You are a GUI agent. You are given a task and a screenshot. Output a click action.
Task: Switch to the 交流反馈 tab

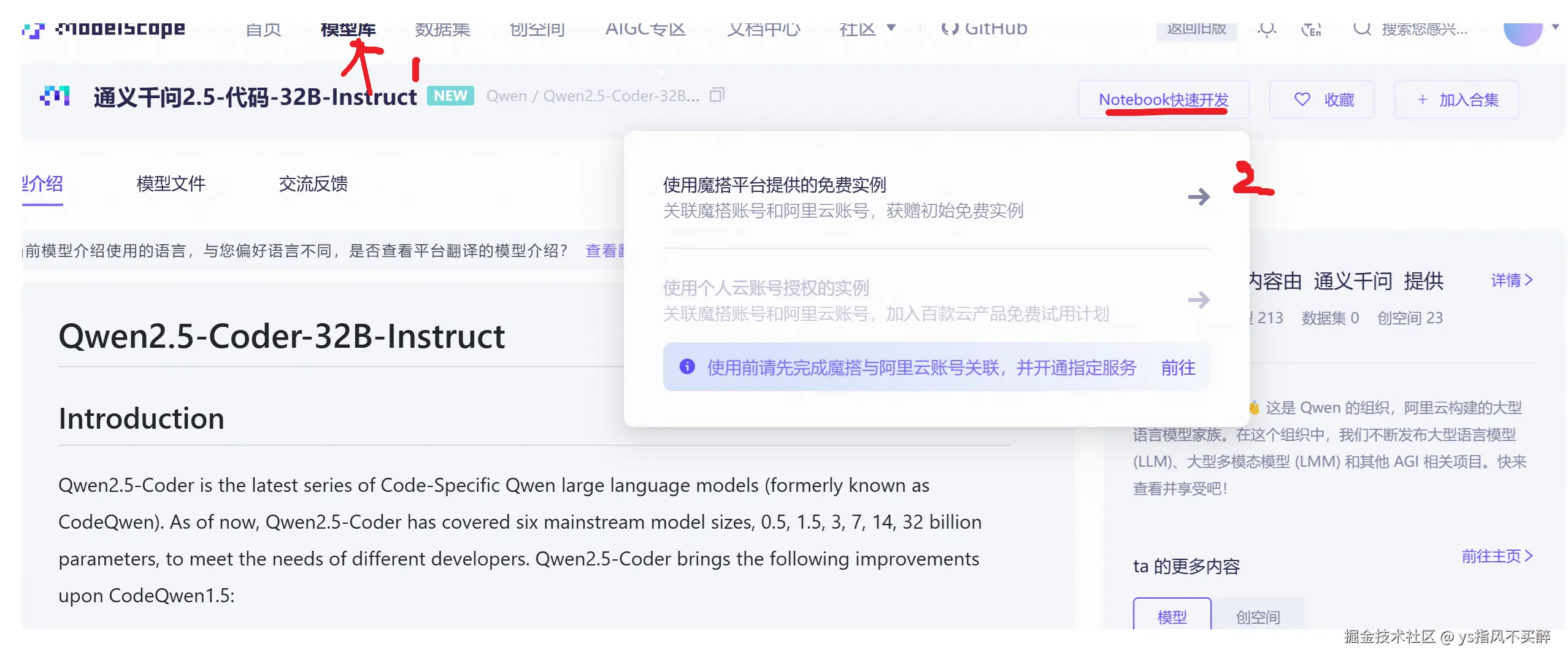(x=313, y=183)
